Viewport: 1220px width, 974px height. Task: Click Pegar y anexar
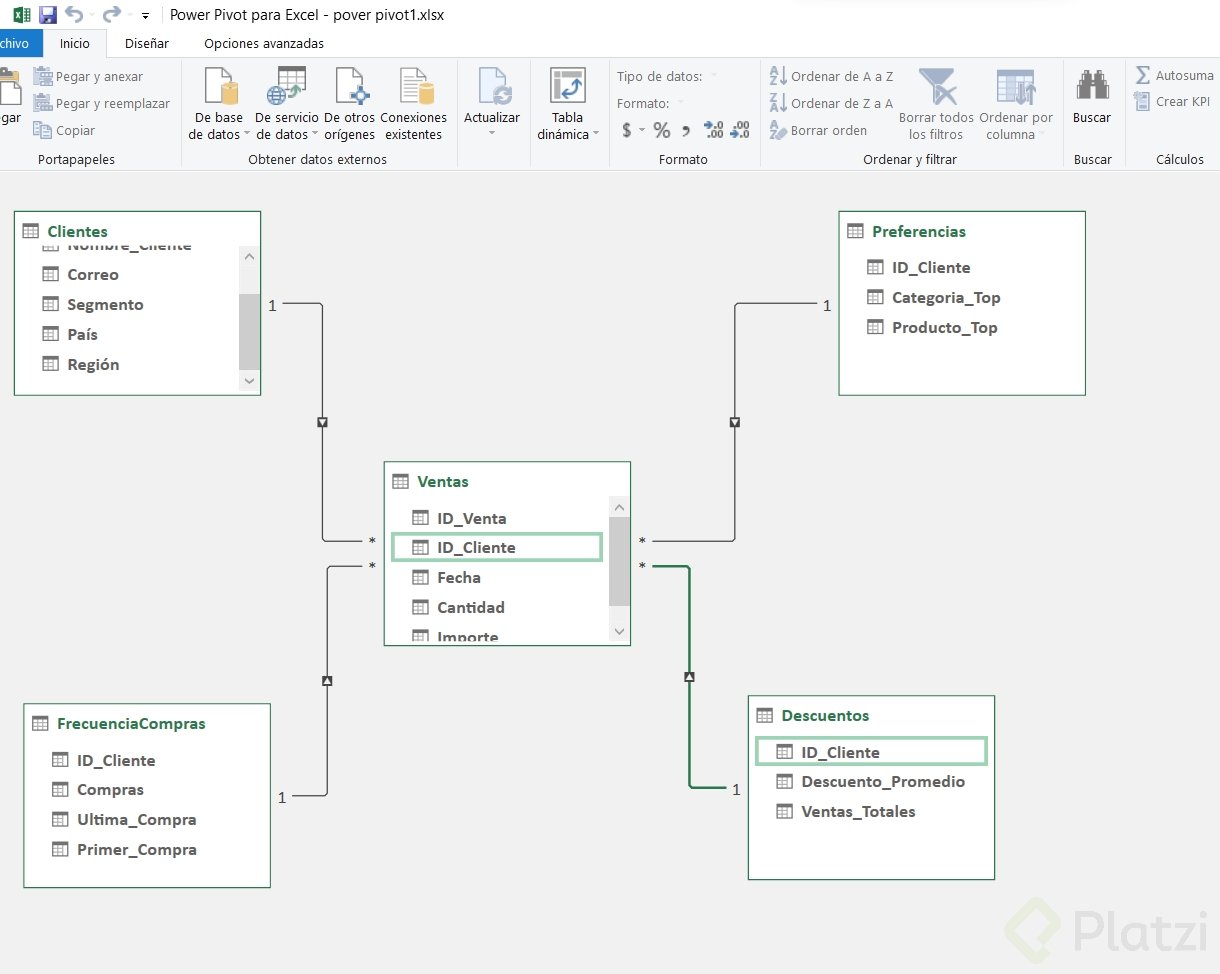pyautogui.click(x=88, y=76)
